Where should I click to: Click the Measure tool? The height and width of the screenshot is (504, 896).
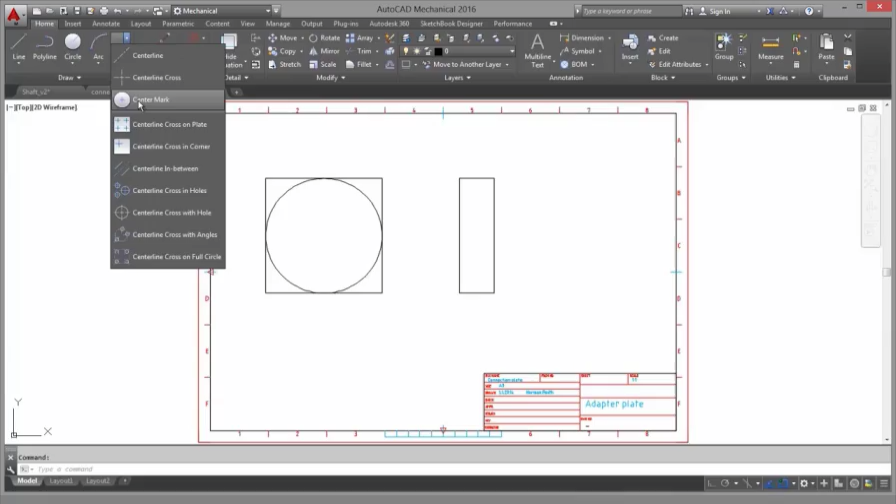pyautogui.click(x=770, y=47)
